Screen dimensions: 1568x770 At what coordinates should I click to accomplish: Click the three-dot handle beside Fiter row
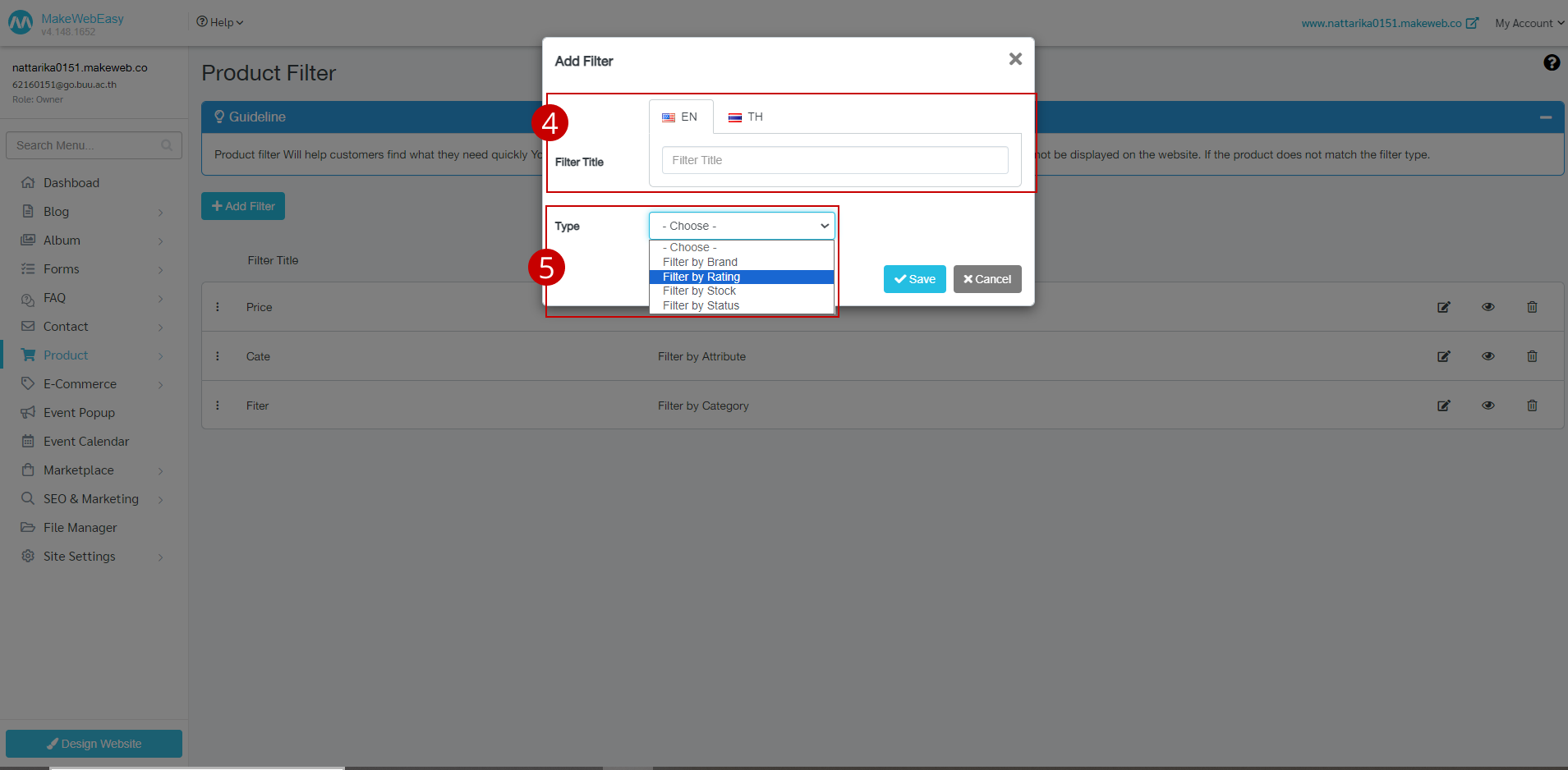coord(218,405)
